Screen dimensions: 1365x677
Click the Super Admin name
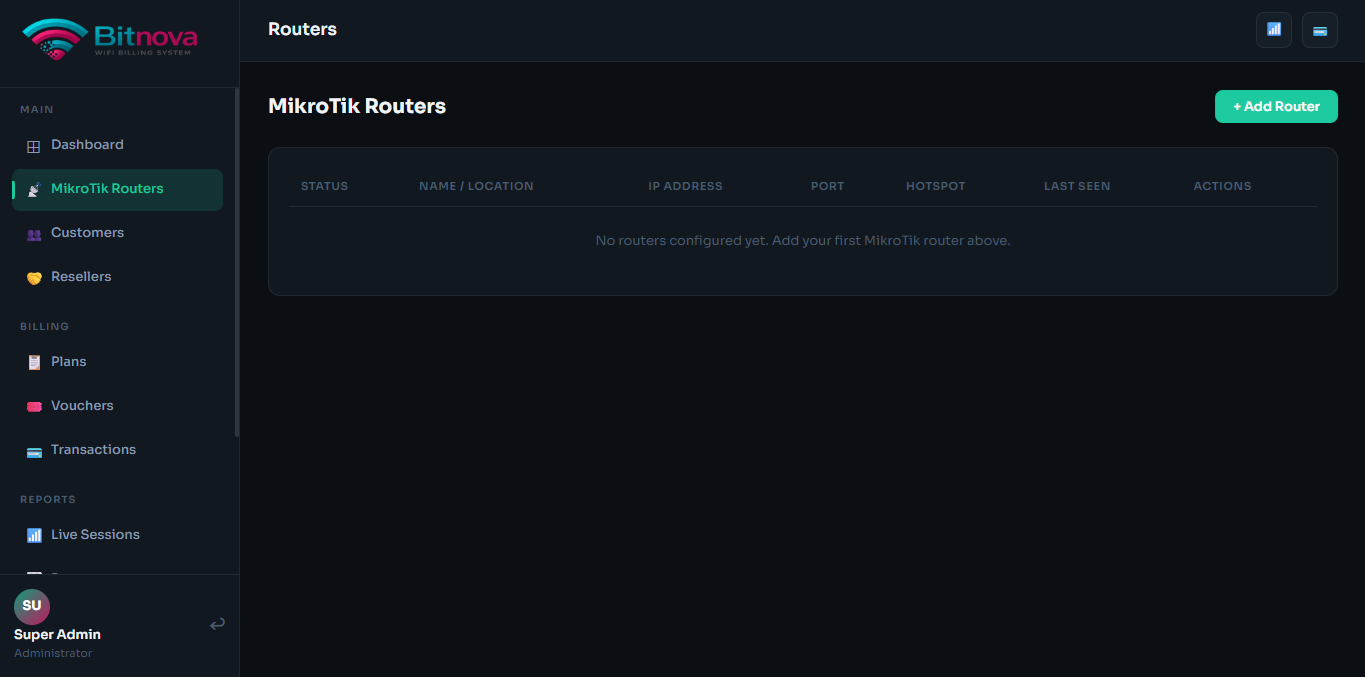tap(57, 635)
